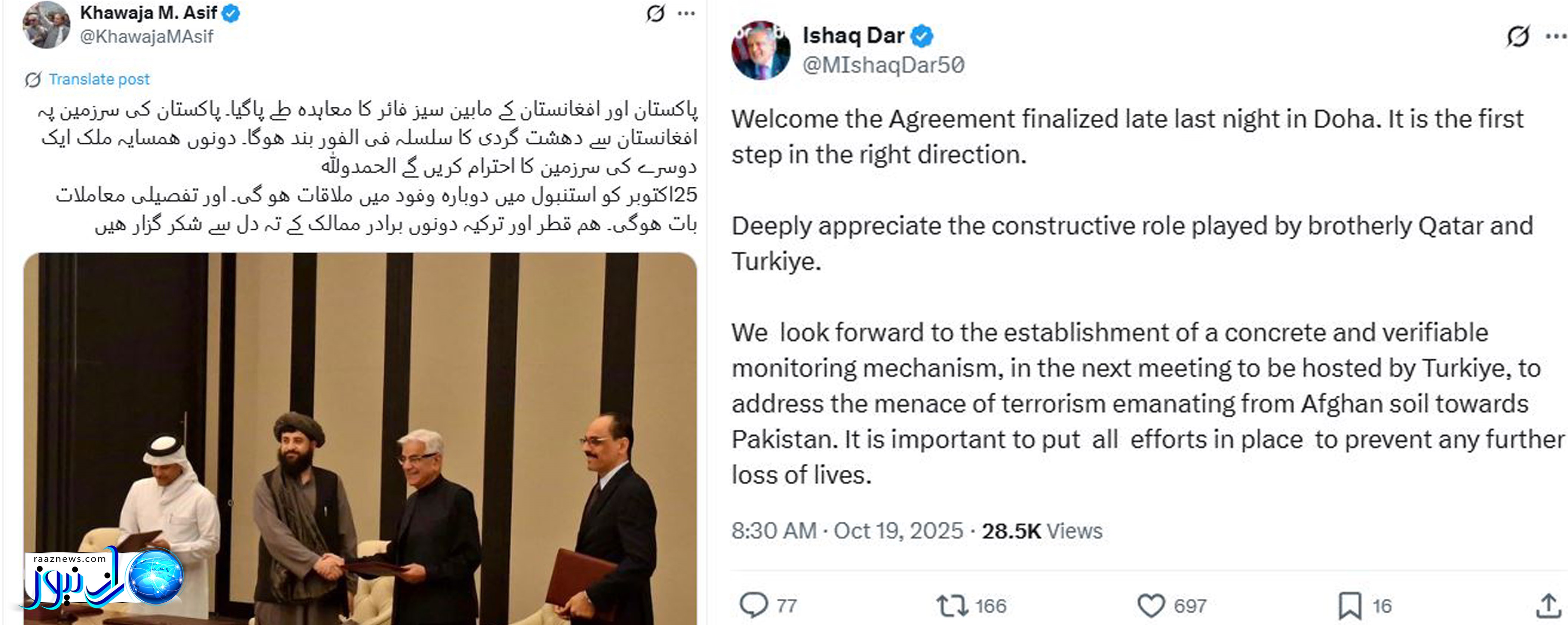Open Khawaja M. Asif's profile picture
The image size is (1568, 625).
tap(46, 24)
